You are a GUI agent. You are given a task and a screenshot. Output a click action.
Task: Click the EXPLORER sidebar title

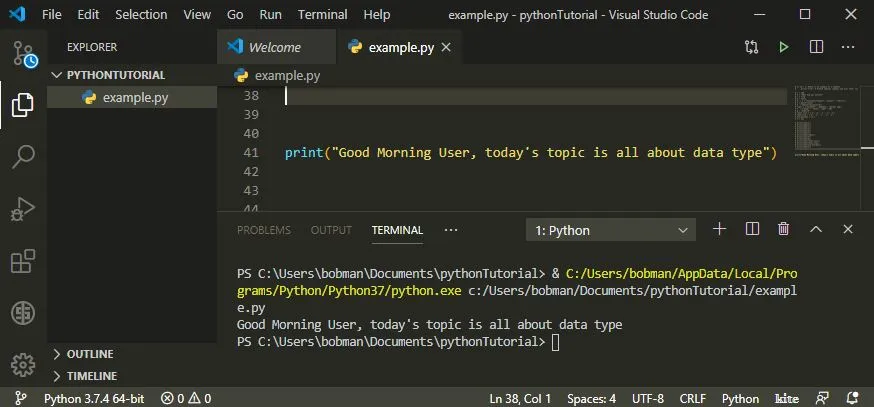click(x=92, y=47)
